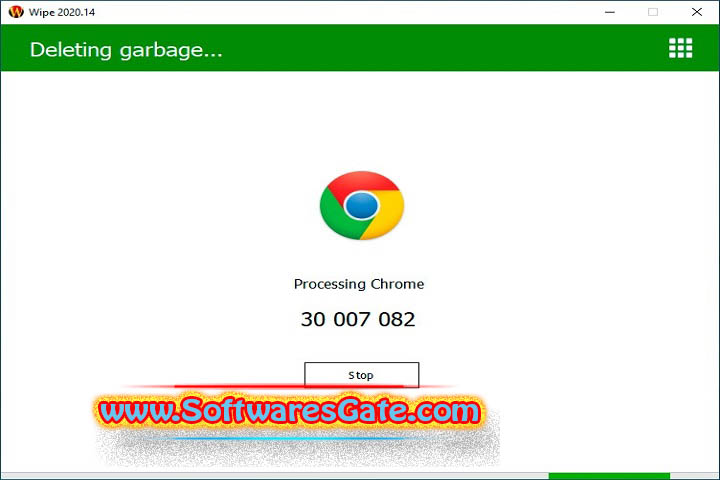Open the grid menu icon
Screen dimensions: 720x480
(x=680, y=48)
